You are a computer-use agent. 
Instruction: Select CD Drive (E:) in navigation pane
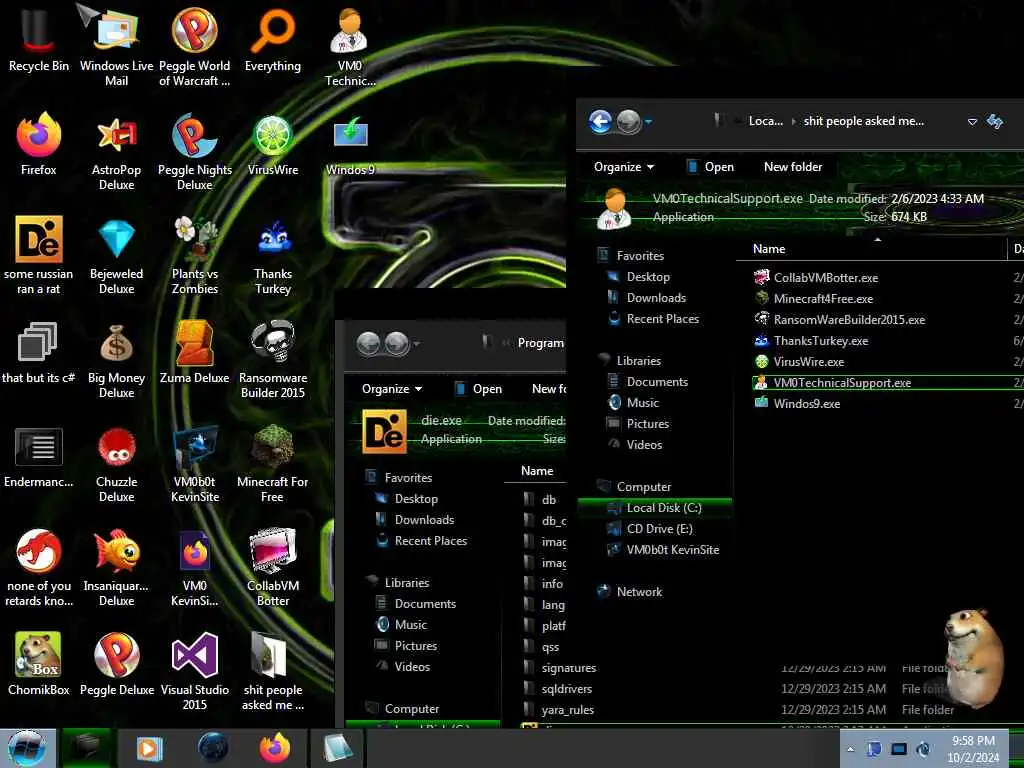[659, 529]
